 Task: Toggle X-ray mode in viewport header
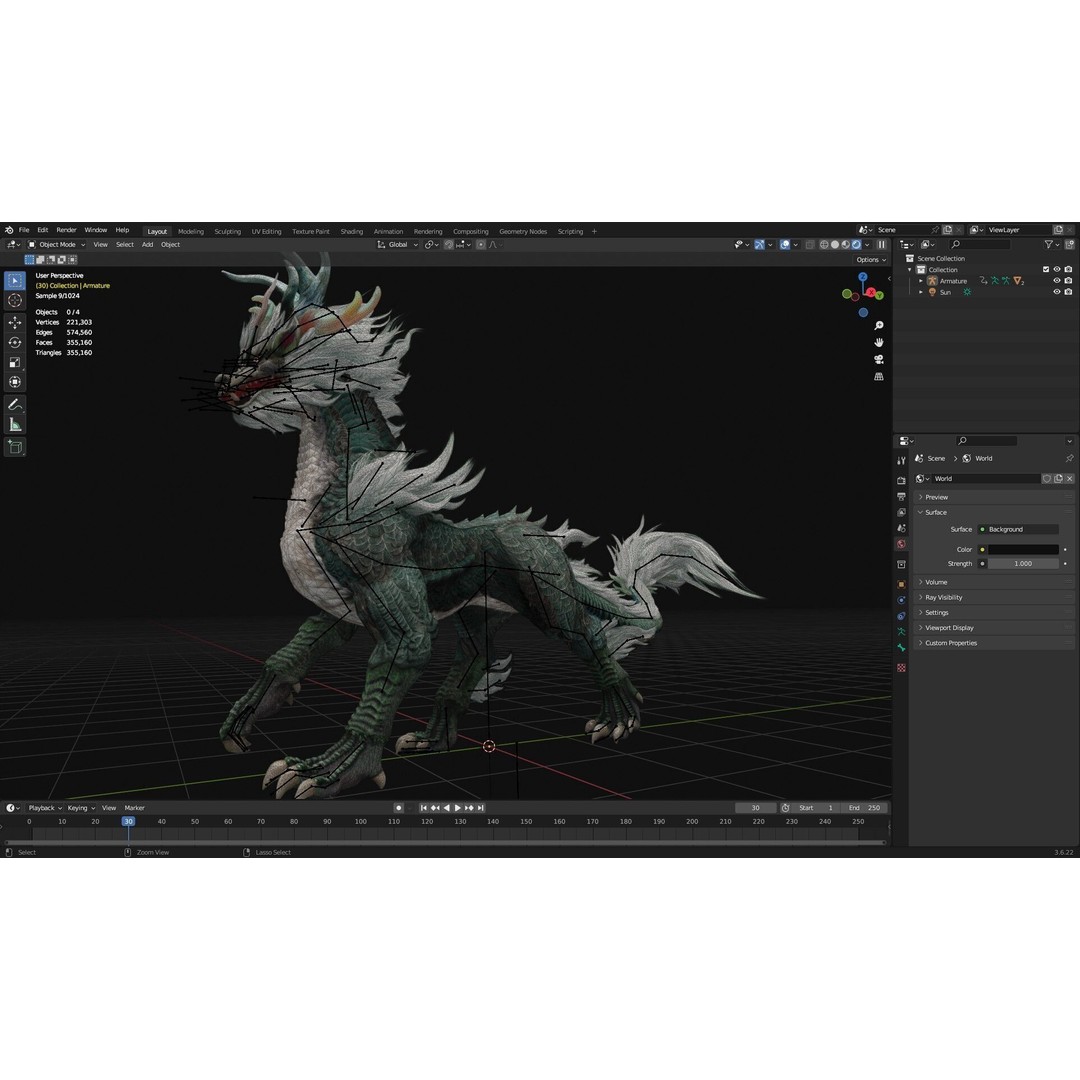pos(810,245)
